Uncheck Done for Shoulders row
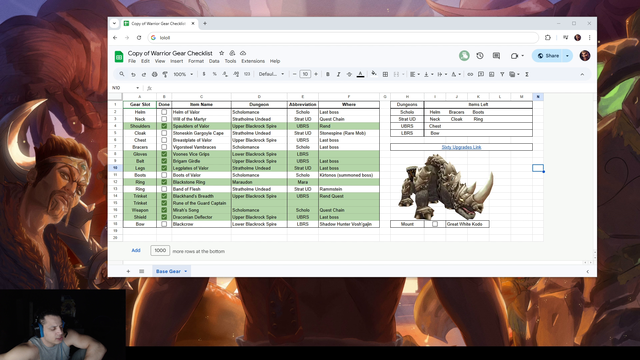Viewport: 640px width, 360px height. coord(164,126)
